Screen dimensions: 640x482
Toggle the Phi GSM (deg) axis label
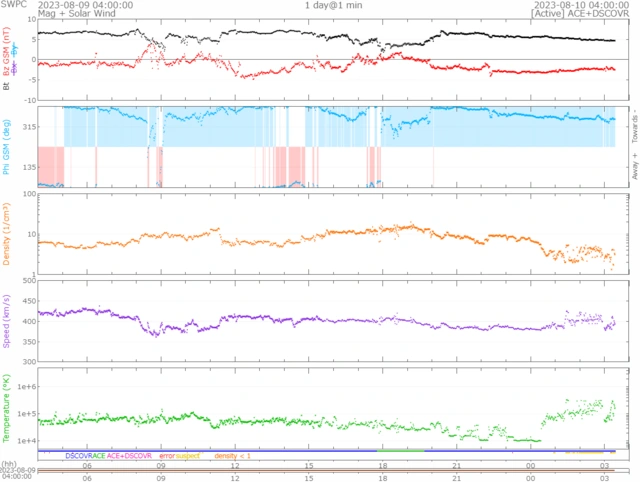[x=6, y=146]
